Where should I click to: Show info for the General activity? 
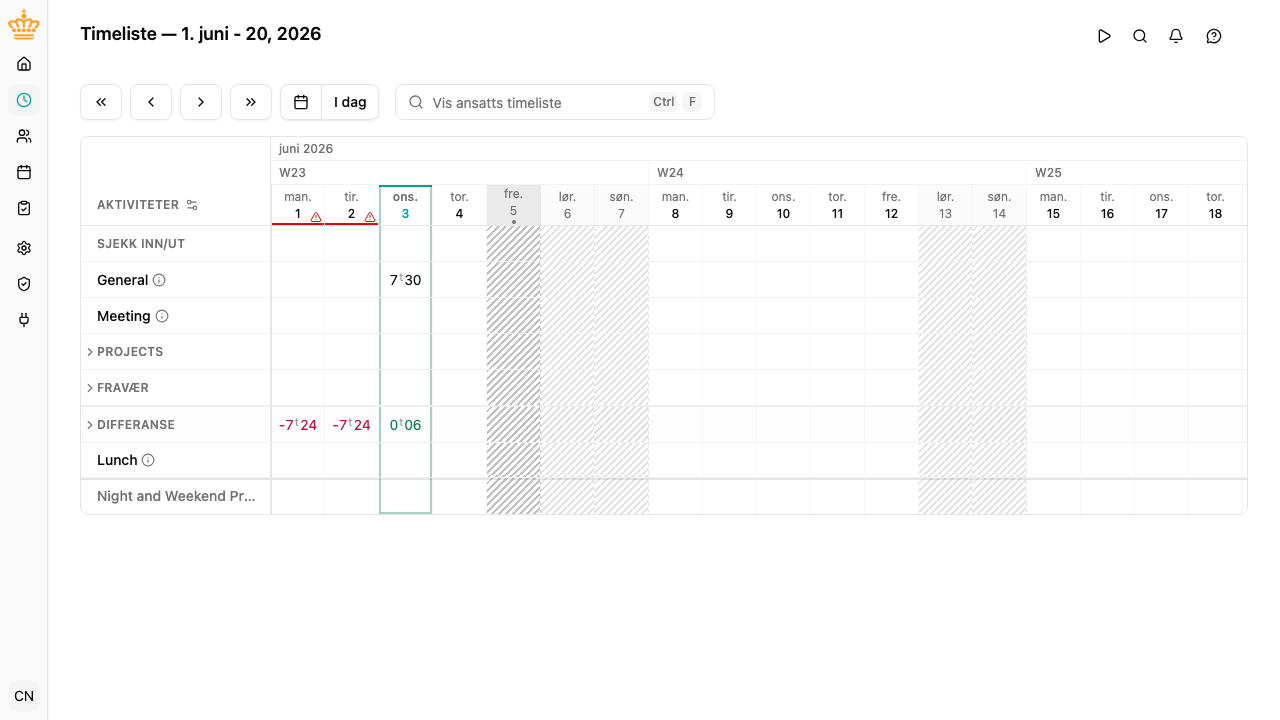pos(159,280)
